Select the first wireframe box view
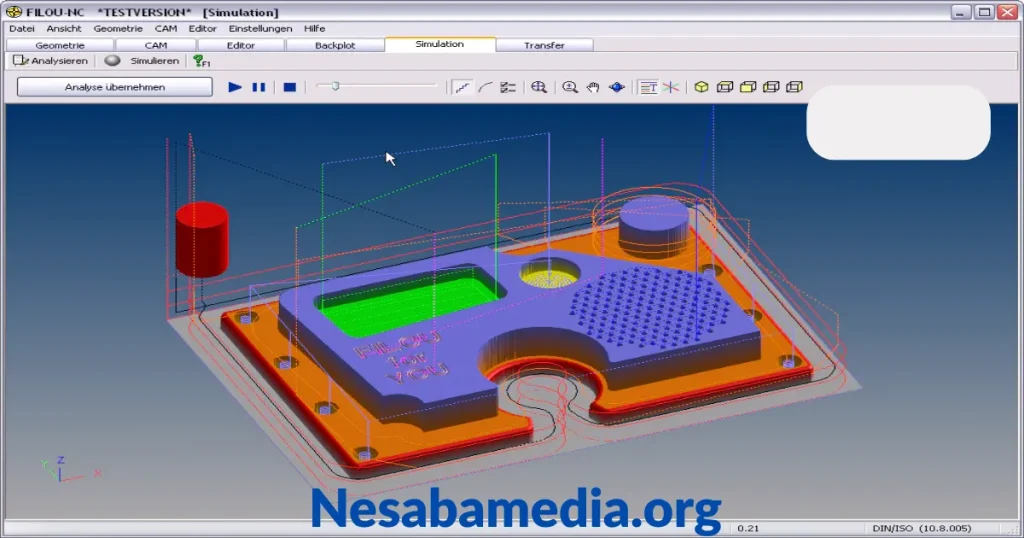Image resolution: width=1024 pixels, height=538 pixels. [725, 87]
